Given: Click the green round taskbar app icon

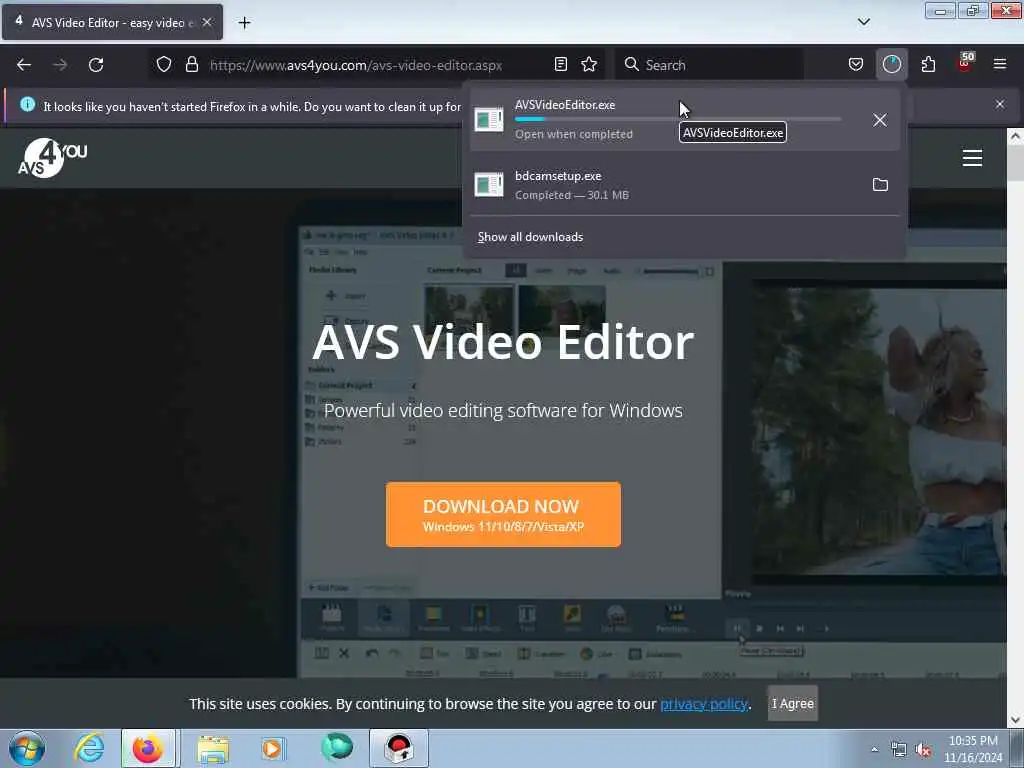Looking at the screenshot, I should coord(336,748).
